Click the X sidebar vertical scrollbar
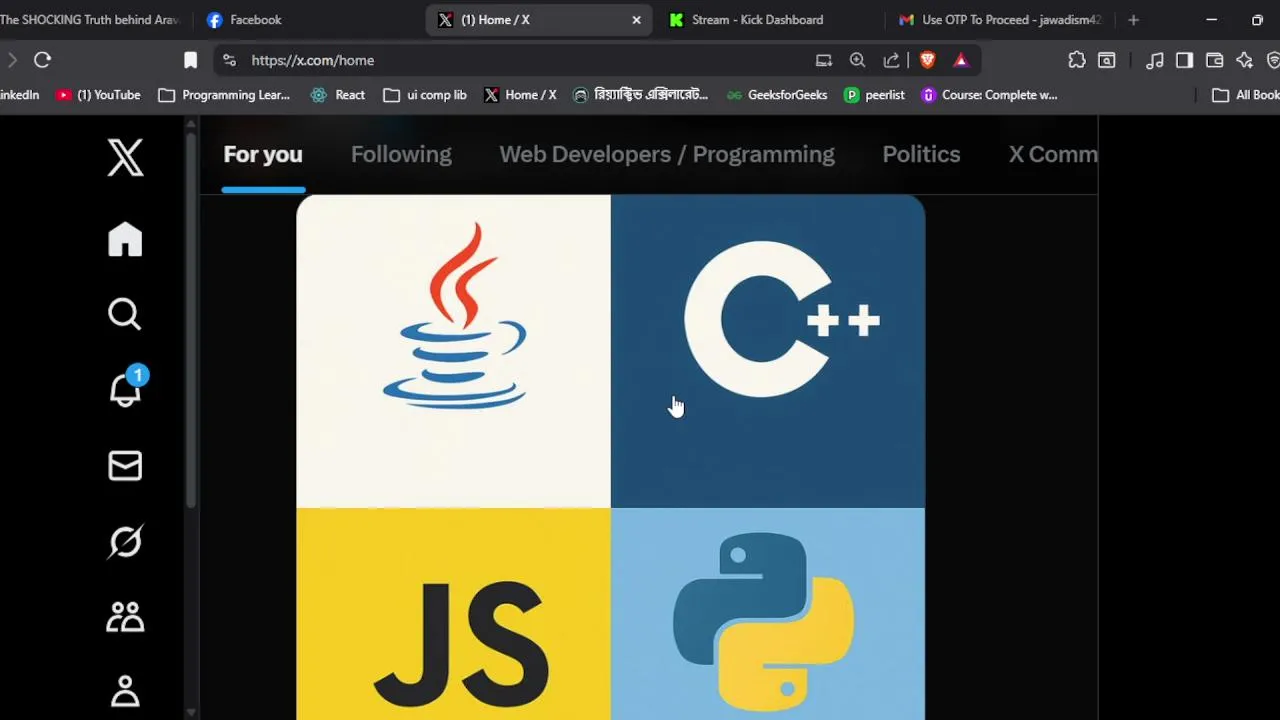The image size is (1280, 720). tap(191, 320)
